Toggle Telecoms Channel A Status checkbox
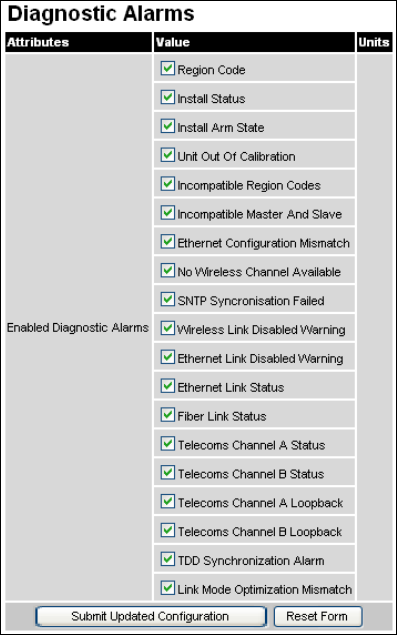This screenshot has width=397, height=635. (x=167, y=444)
